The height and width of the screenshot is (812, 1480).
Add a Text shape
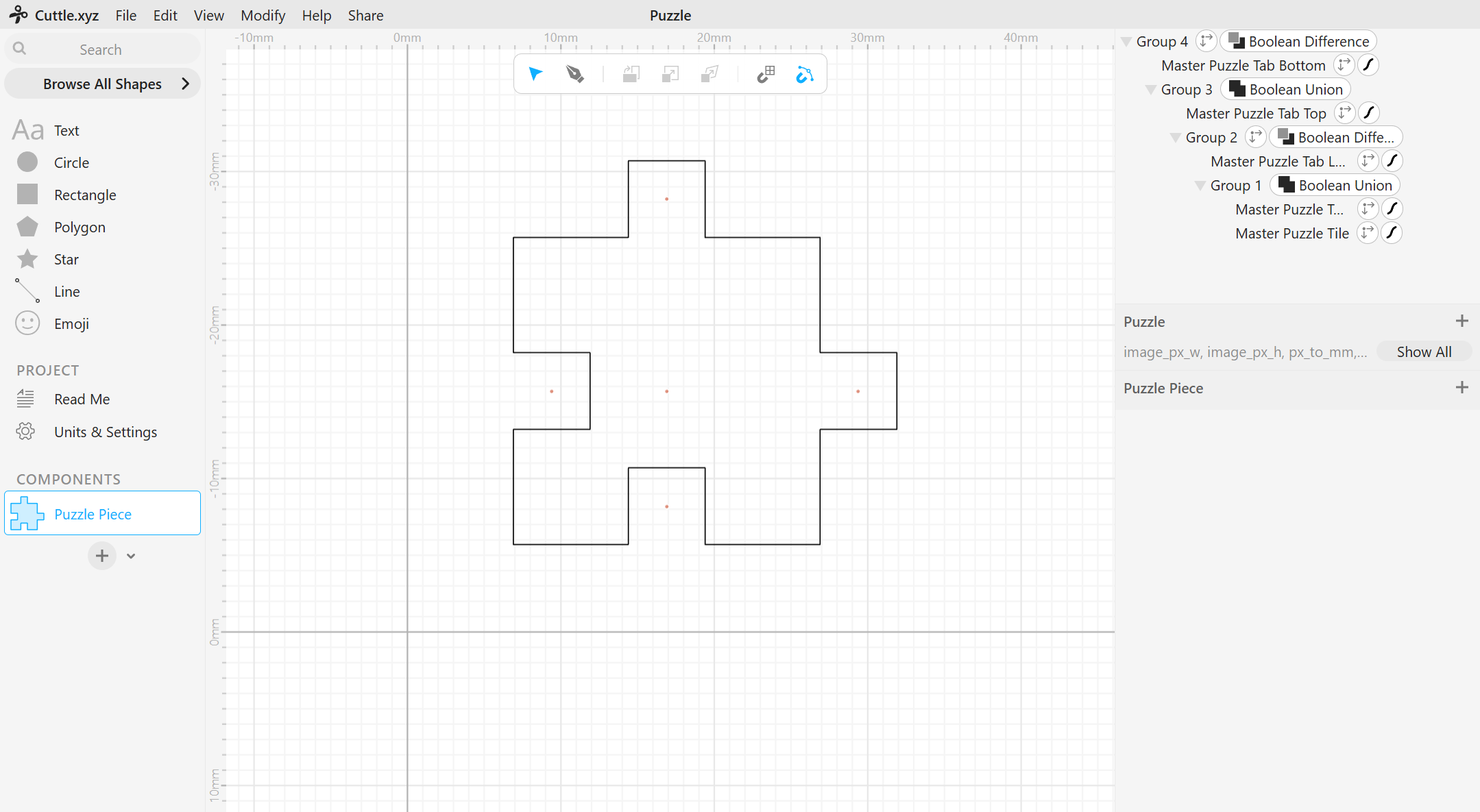(x=66, y=130)
